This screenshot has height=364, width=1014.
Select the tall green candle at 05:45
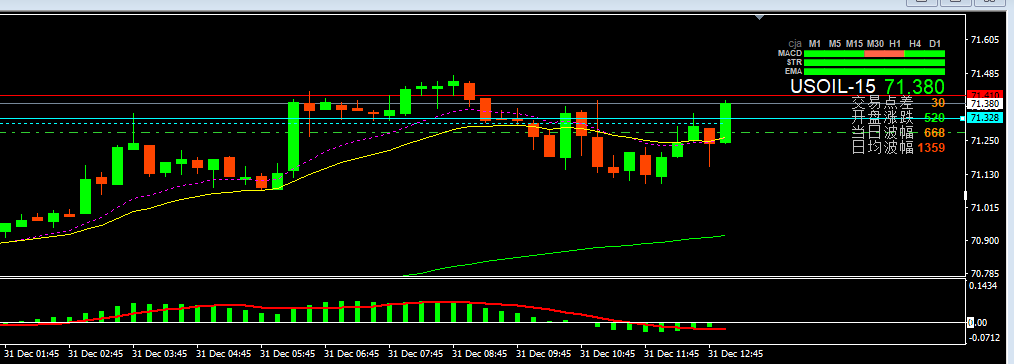click(294, 136)
